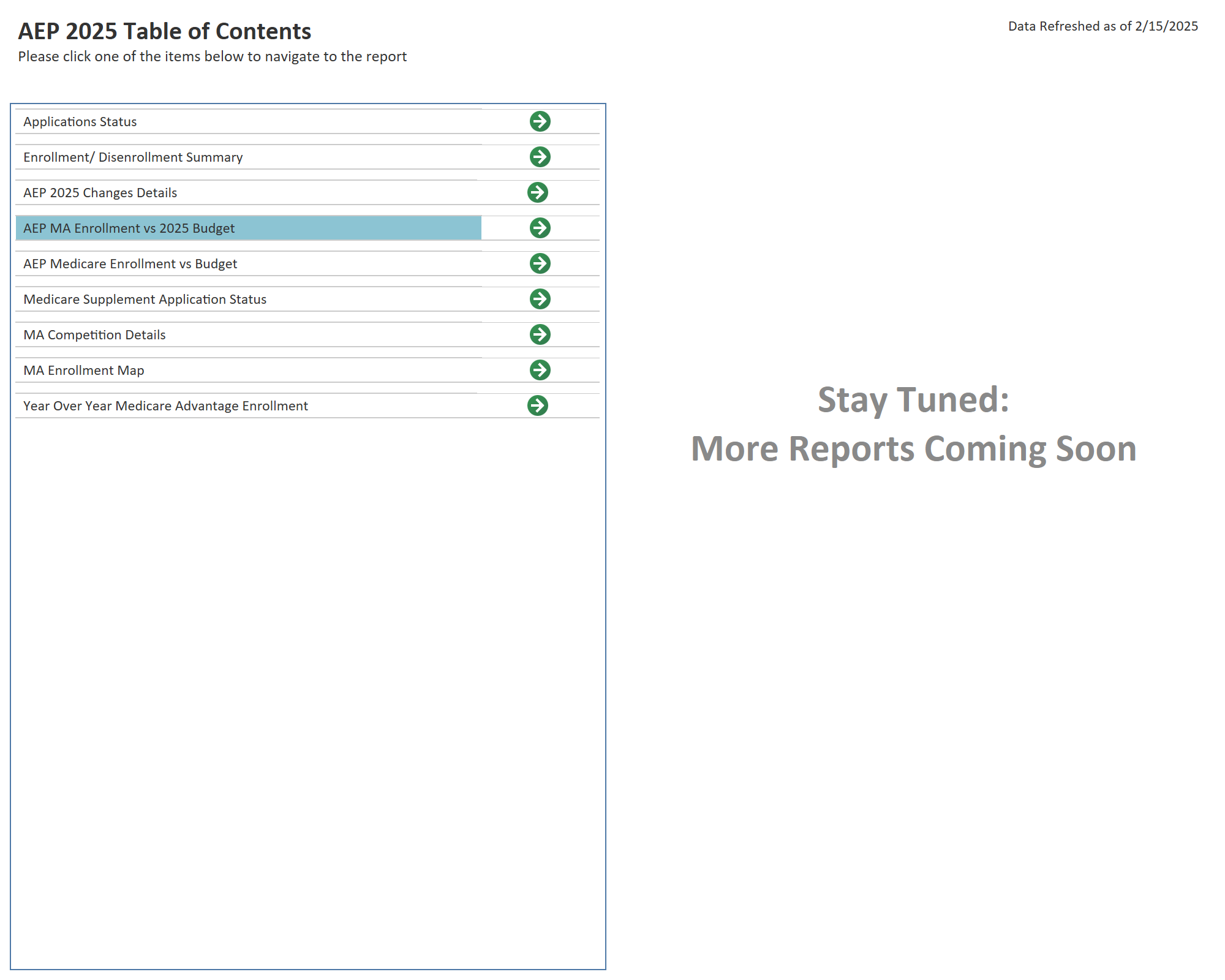Click the AEP 2025 Table of Contents title
The height and width of the screenshot is (980, 1225).
point(164,31)
